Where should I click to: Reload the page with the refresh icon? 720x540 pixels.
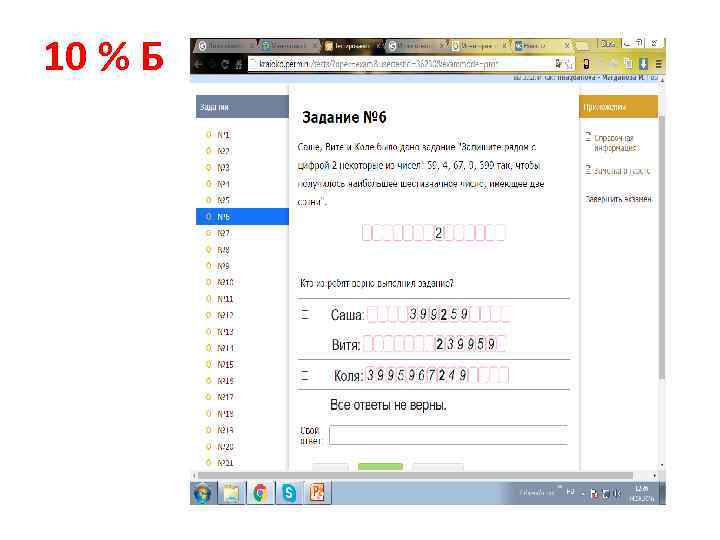point(225,64)
